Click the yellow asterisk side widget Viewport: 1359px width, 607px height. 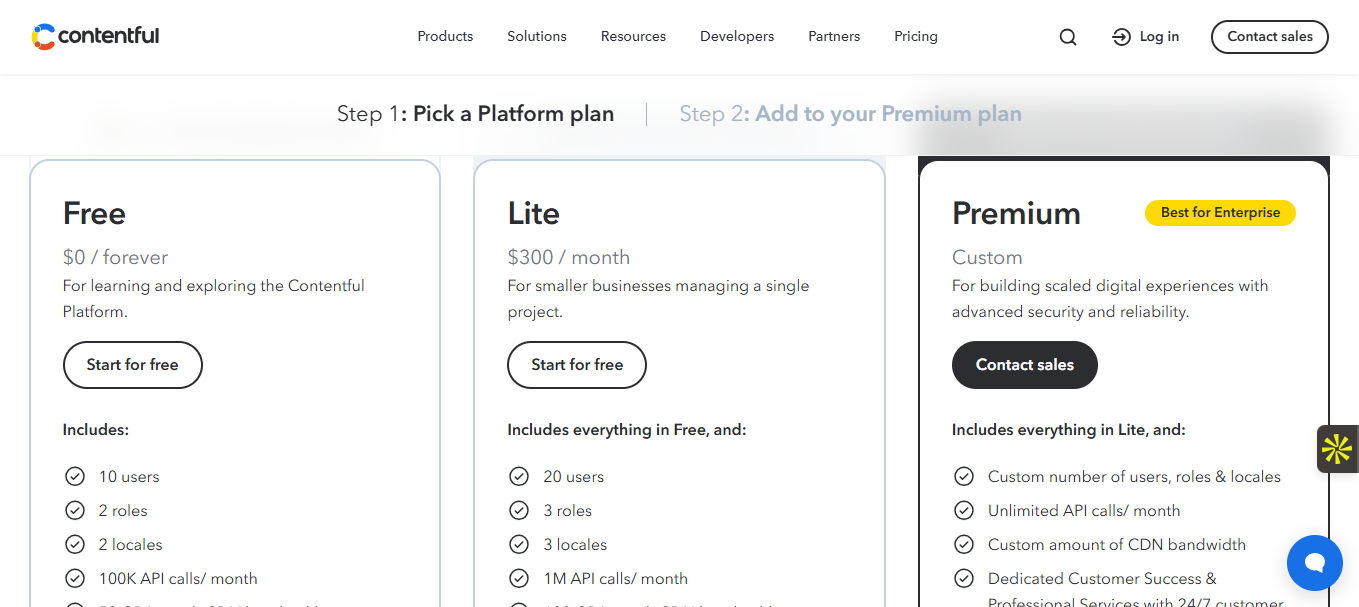pyautogui.click(x=1337, y=449)
